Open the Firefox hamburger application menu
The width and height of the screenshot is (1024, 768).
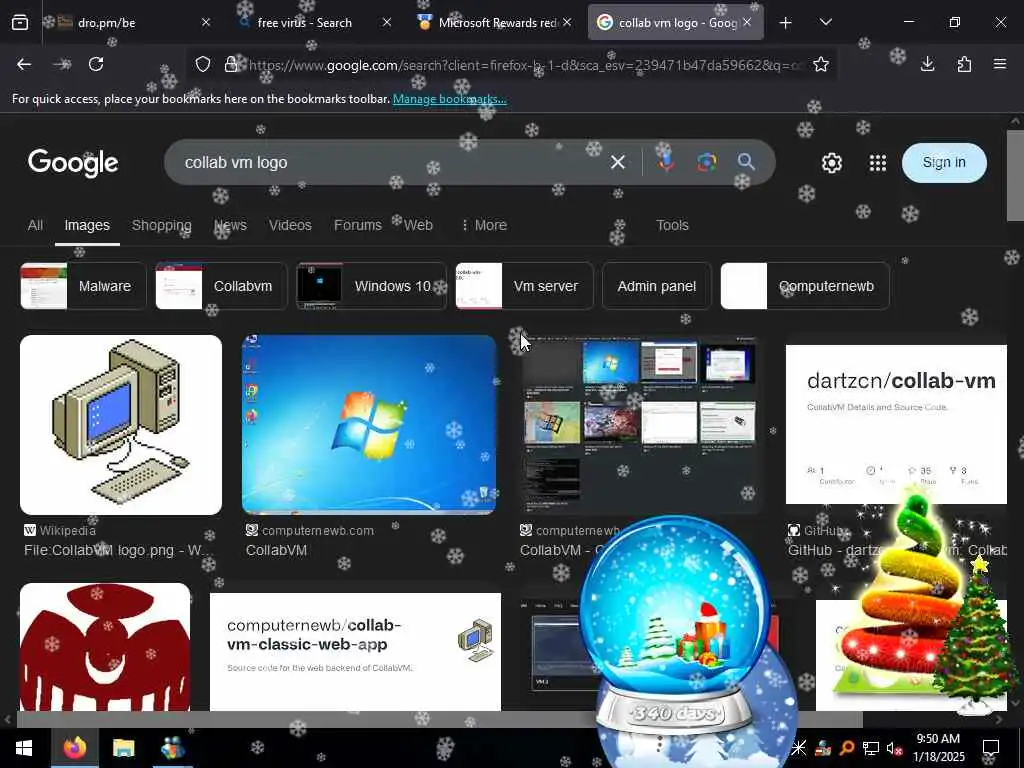click(1000, 64)
